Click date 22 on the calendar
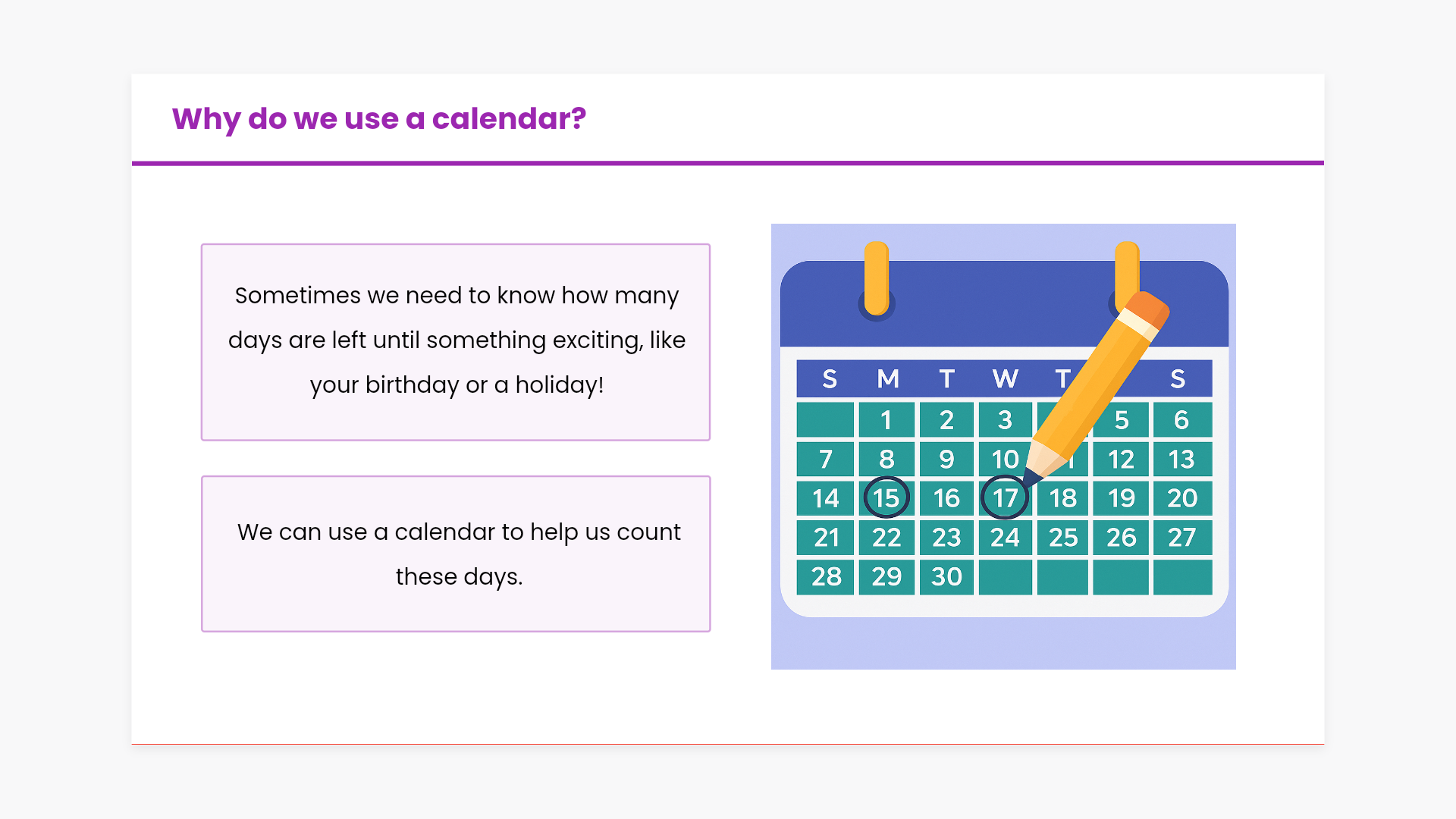The height and width of the screenshot is (819, 1456). (x=886, y=538)
